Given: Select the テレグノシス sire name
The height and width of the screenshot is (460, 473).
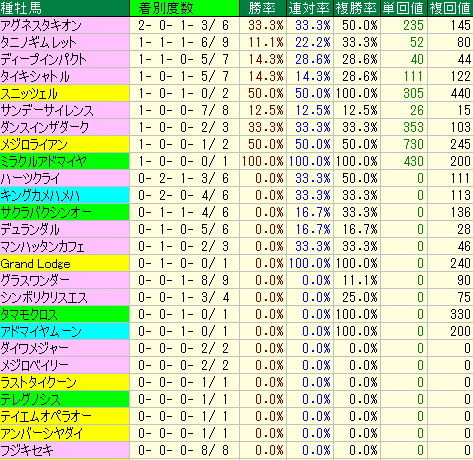Looking at the screenshot, I should 31,399.
